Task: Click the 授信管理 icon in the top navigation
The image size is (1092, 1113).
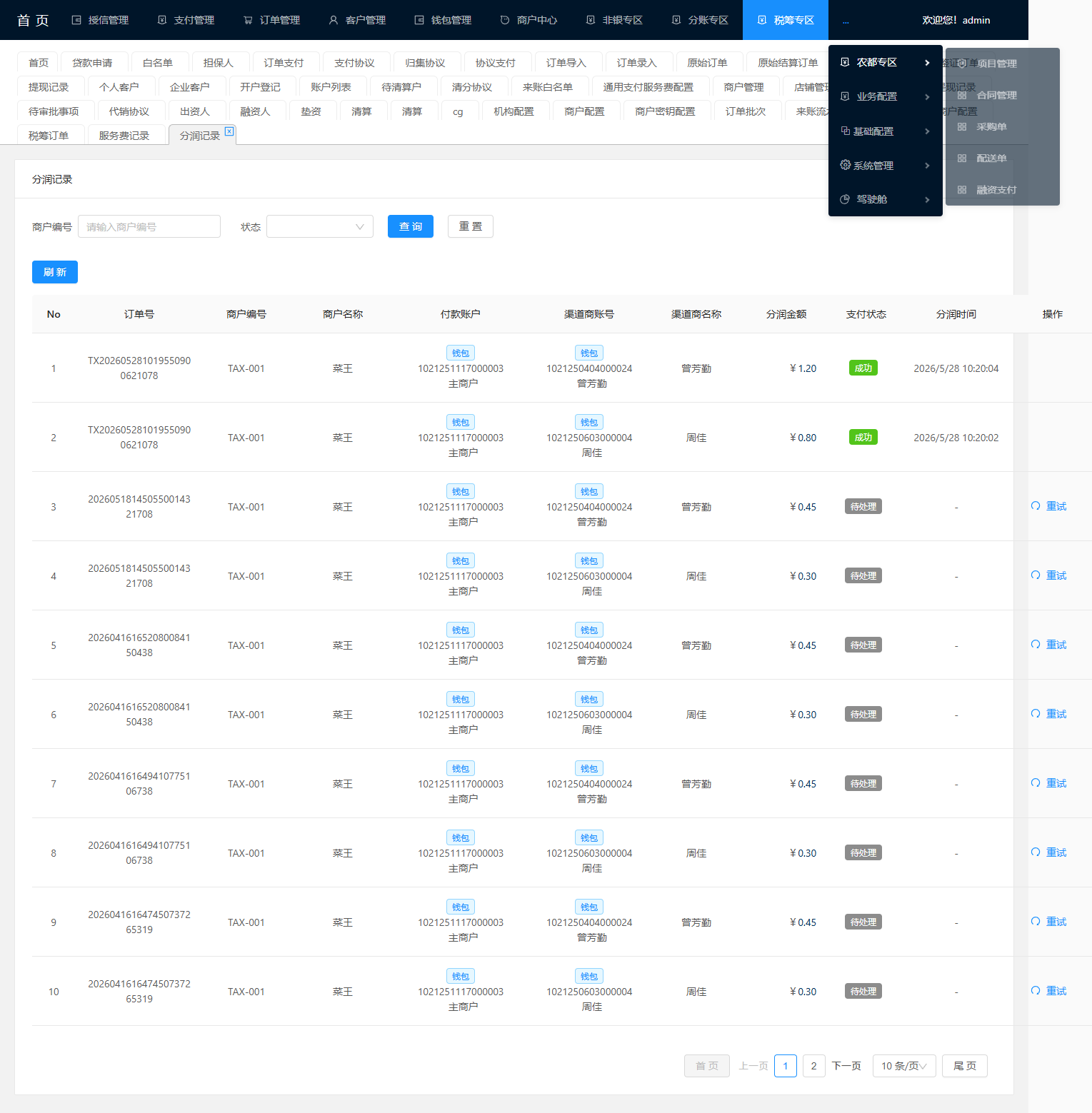Action: [76, 20]
